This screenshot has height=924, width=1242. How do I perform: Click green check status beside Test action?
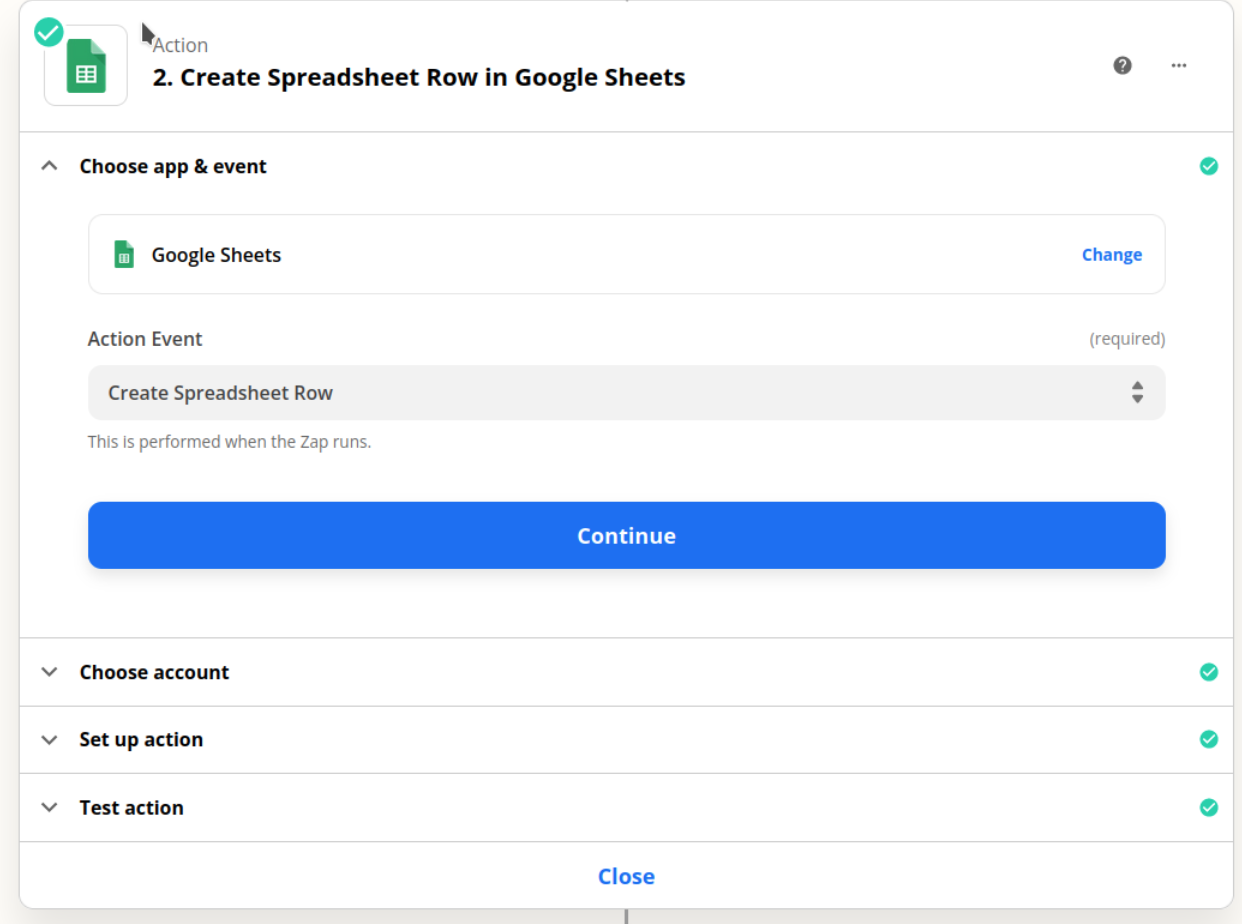click(x=1208, y=807)
